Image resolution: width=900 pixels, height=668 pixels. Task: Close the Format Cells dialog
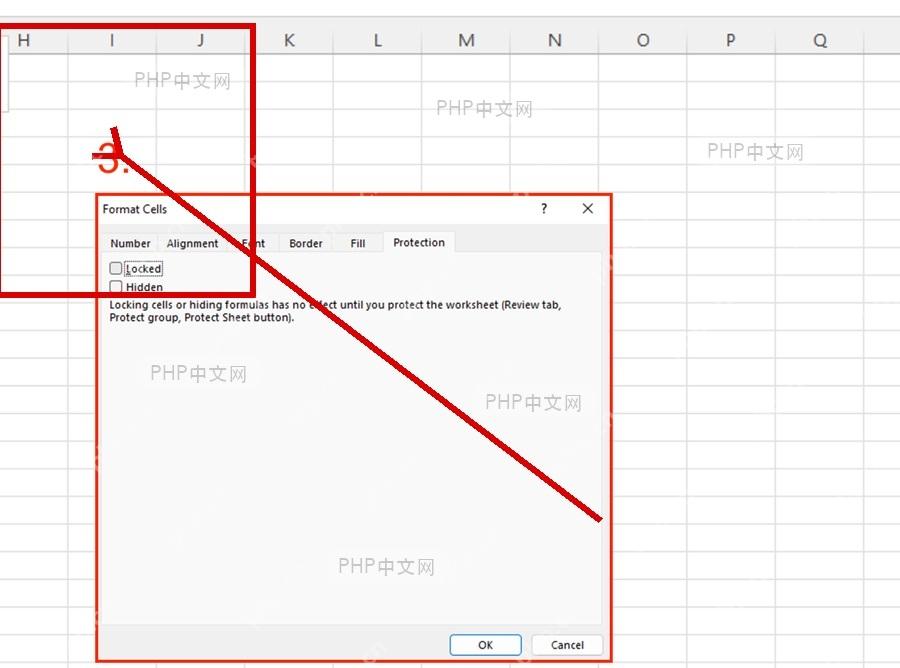(588, 208)
